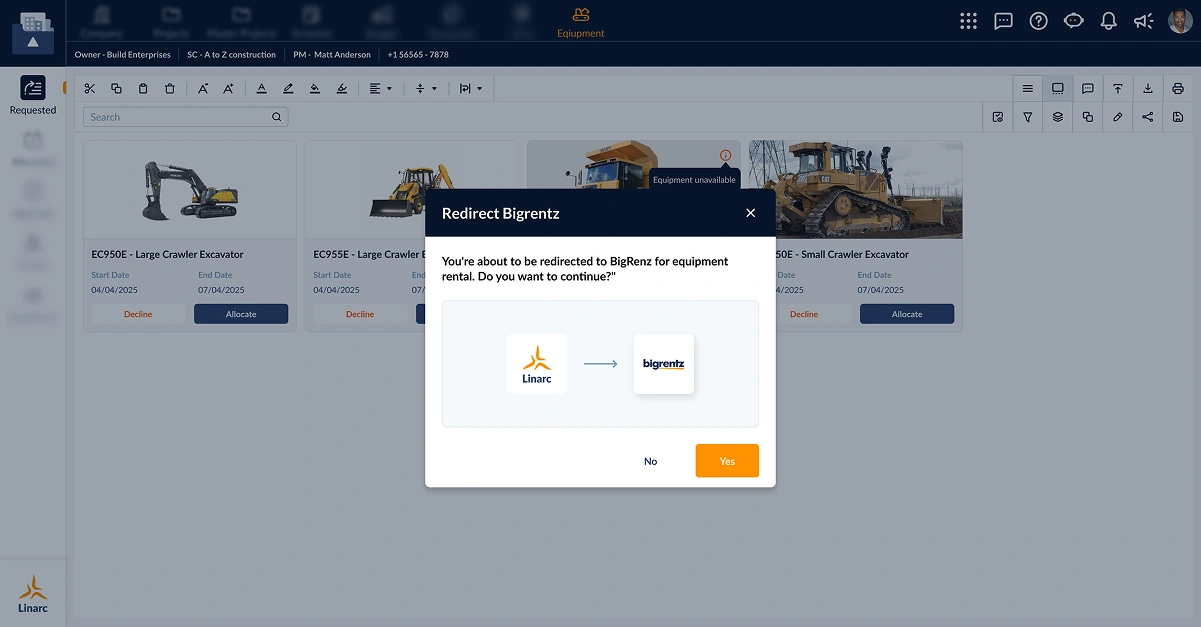This screenshot has height=627, width=1201.
Task: Open the toolbar comments icon
Action: coord(1087,88)
